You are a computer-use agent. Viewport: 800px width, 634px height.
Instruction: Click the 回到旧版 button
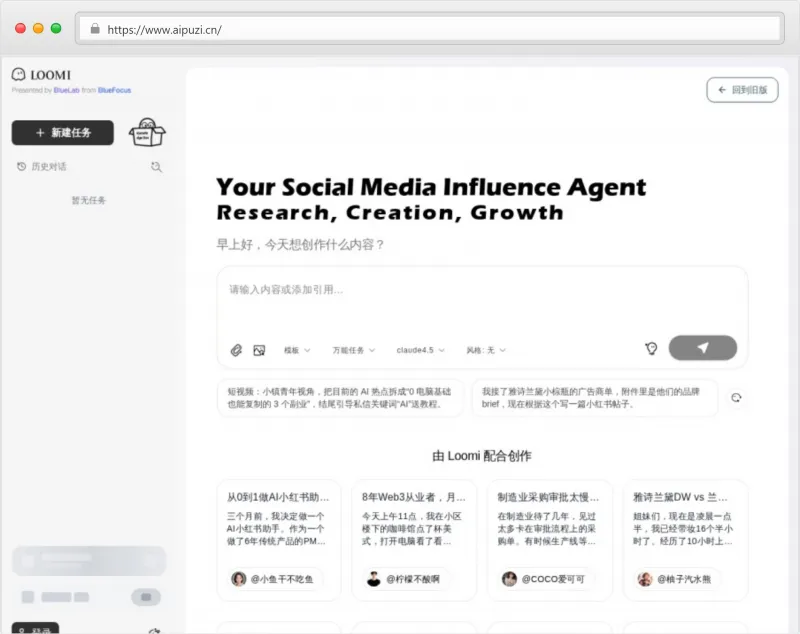(x=741, y=90)
